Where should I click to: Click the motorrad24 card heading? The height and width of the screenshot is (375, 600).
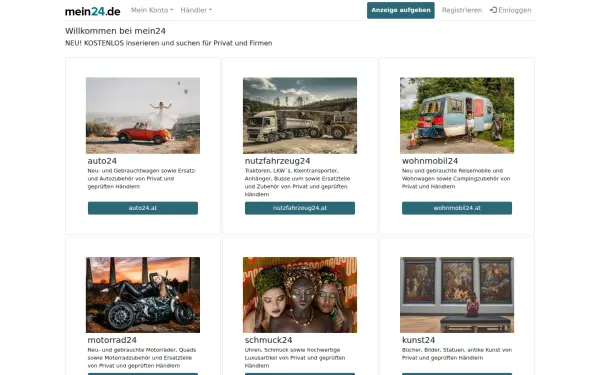(112, 340)
